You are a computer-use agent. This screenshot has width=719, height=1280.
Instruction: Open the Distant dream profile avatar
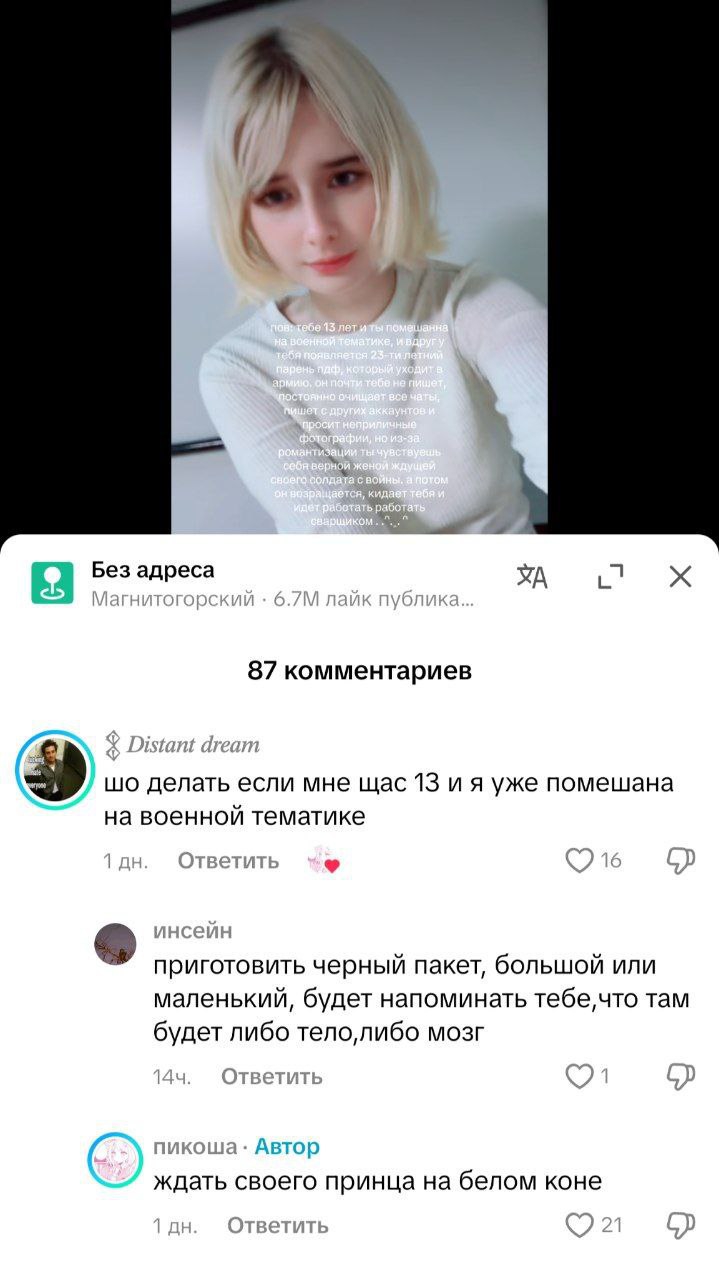55,769
